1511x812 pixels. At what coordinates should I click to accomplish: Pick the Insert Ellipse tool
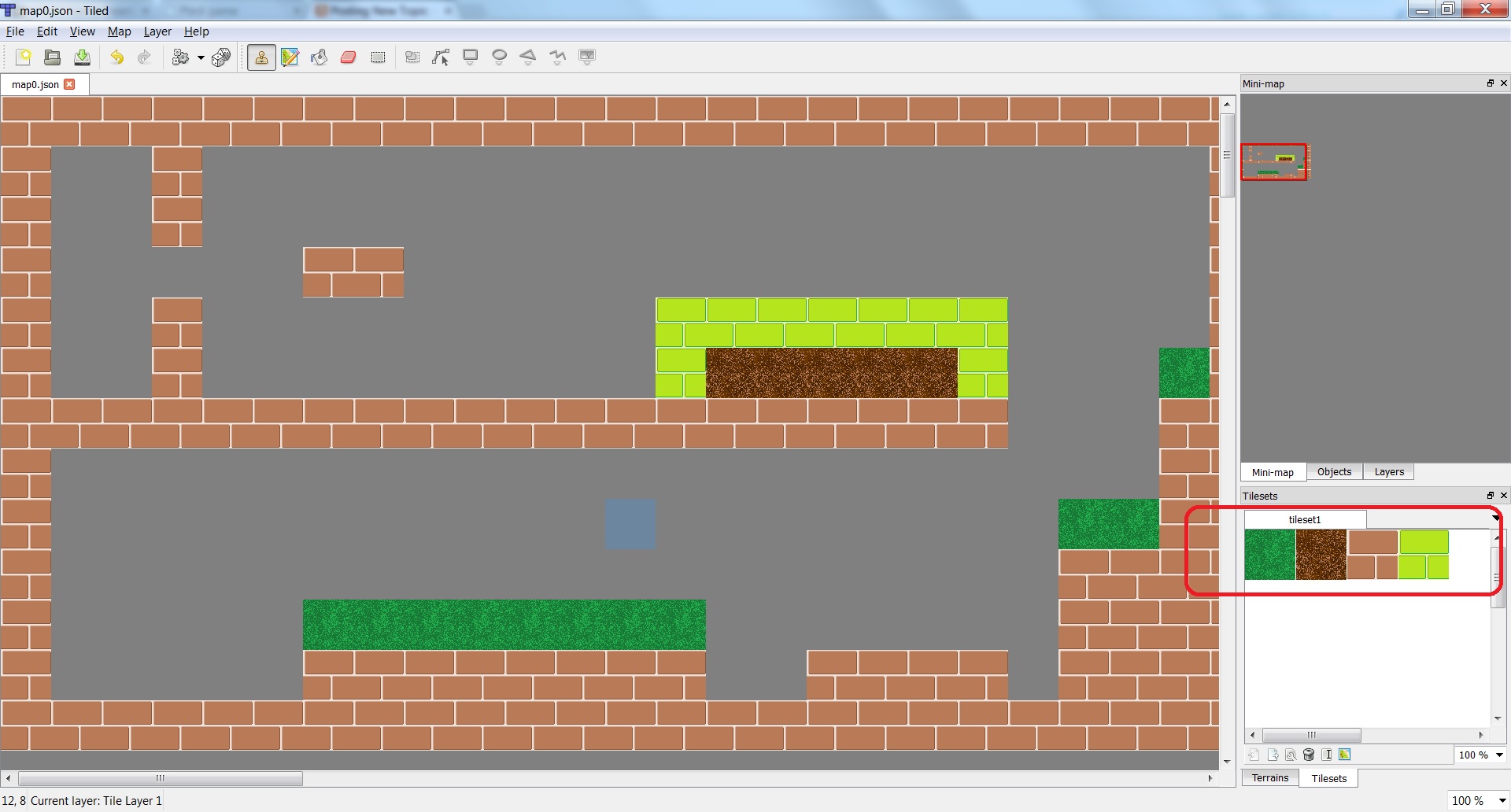pos(499,57)
